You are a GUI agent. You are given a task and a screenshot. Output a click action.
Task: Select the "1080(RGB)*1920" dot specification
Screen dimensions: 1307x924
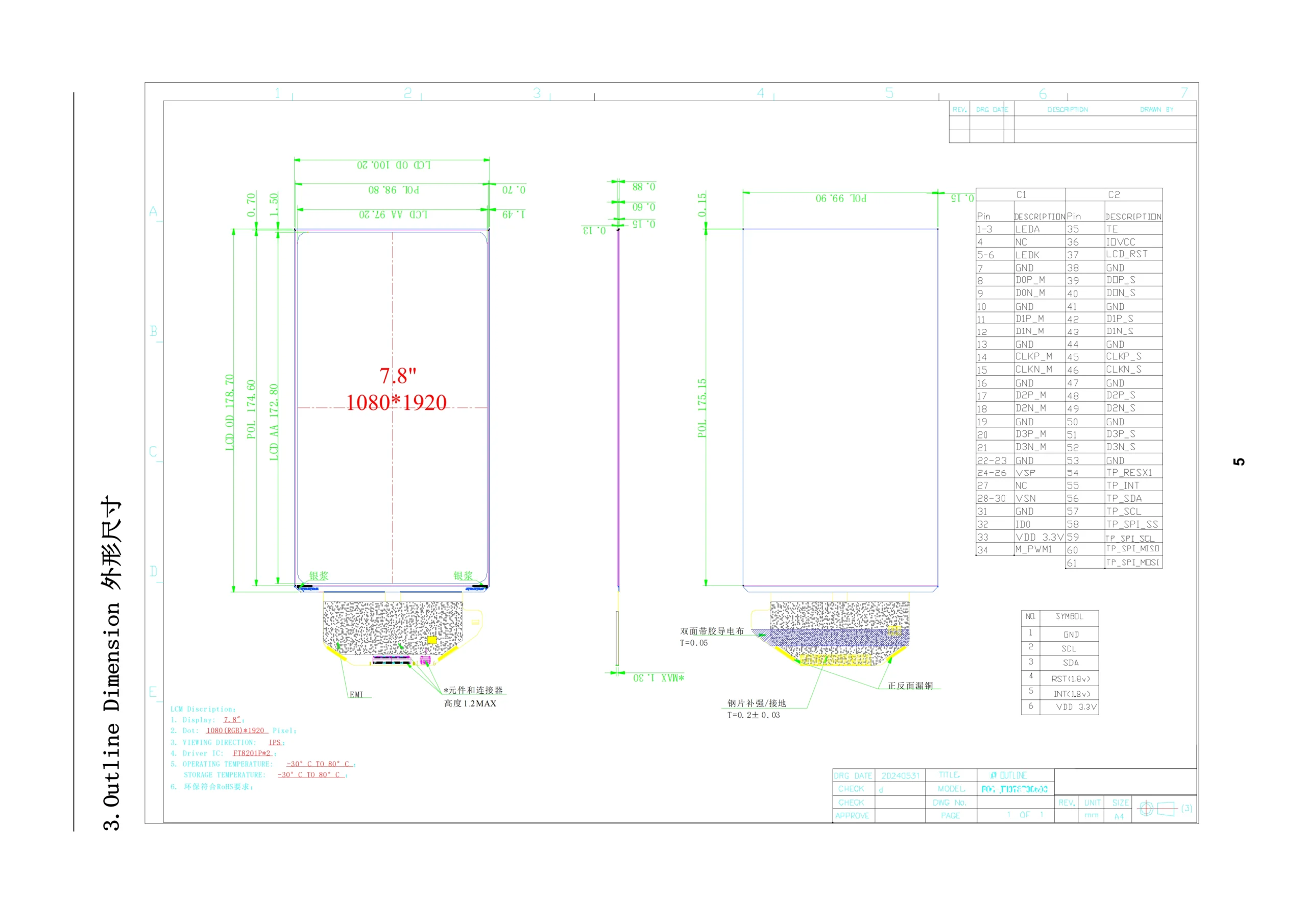click(235, 731)
